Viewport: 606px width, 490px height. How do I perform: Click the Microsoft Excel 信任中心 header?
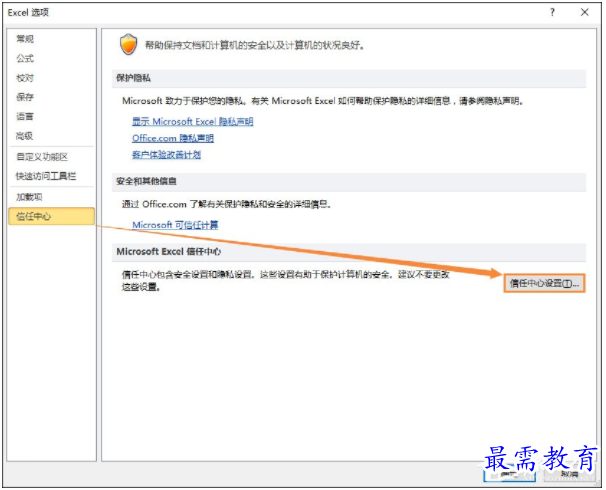349,252
